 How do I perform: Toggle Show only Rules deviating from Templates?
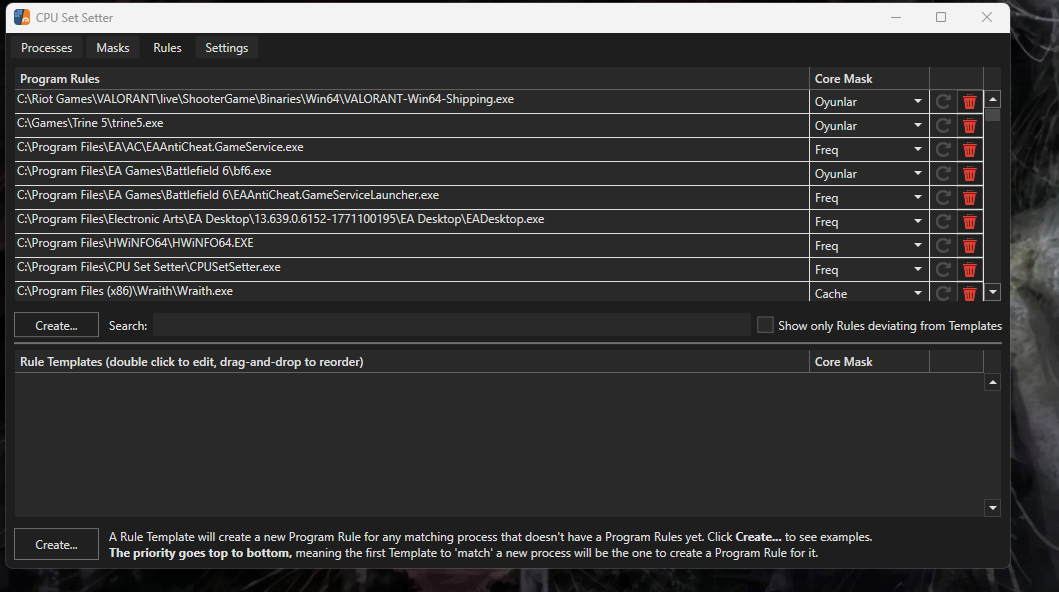click(765, 325)
